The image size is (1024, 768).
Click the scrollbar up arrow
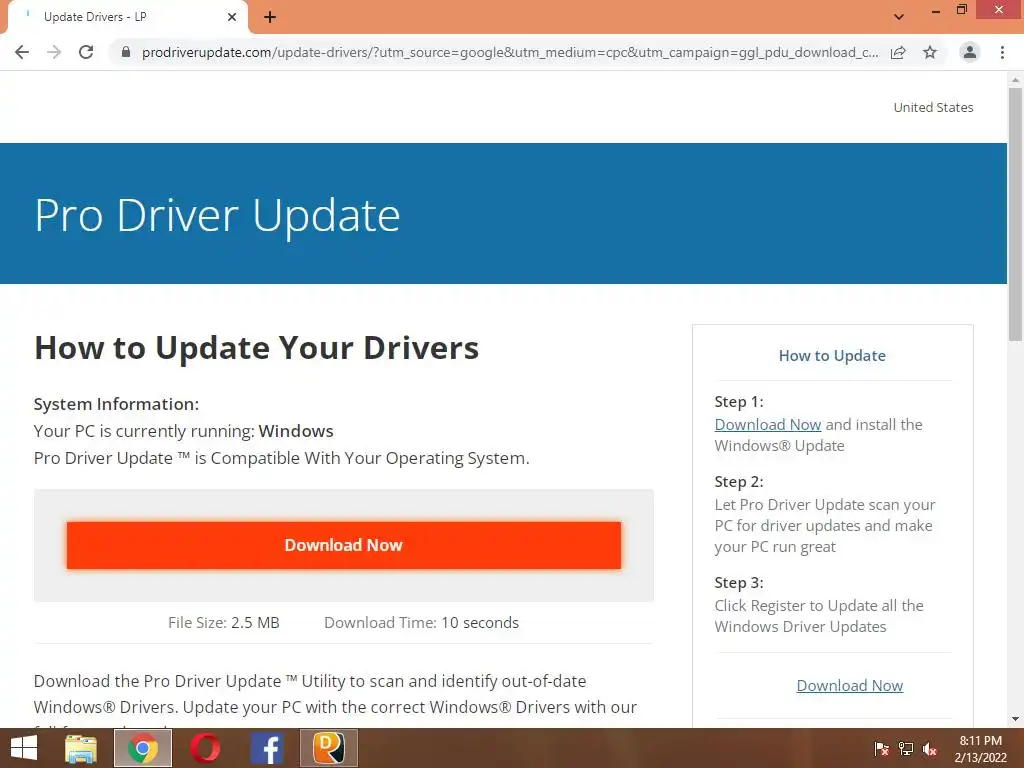[1015, 80]
